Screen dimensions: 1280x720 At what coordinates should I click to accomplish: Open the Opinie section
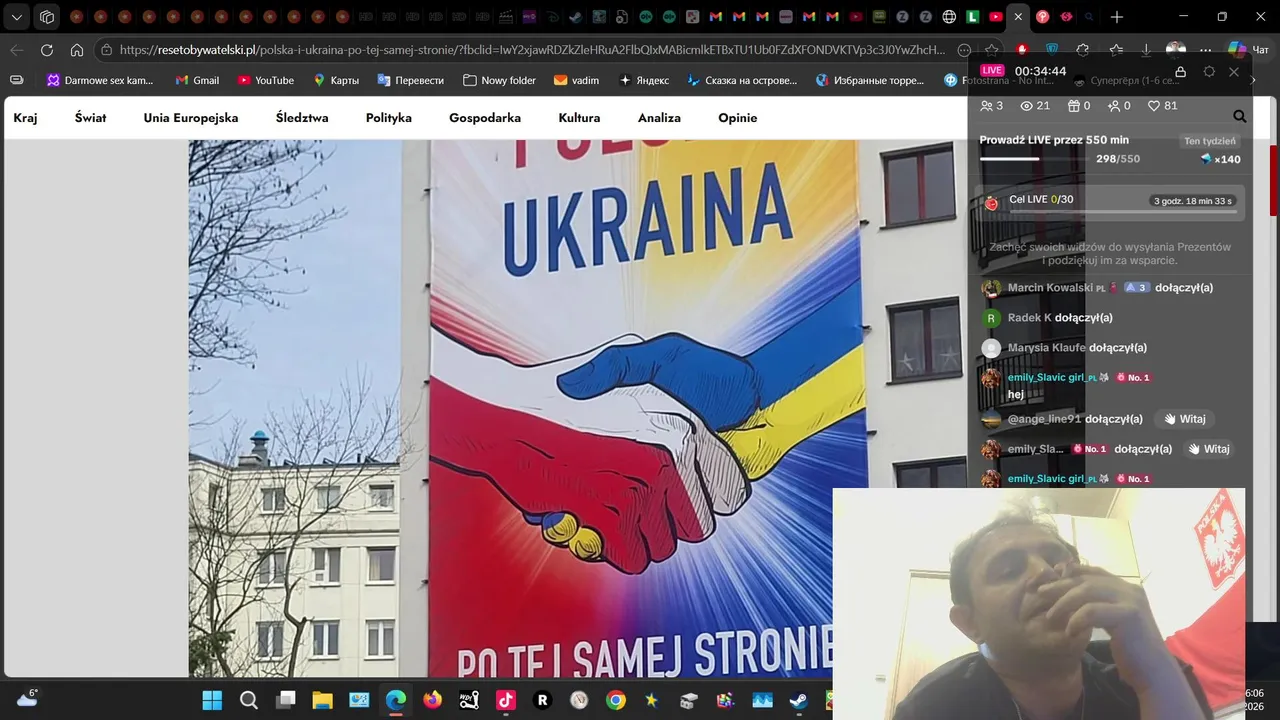(737, 118)
